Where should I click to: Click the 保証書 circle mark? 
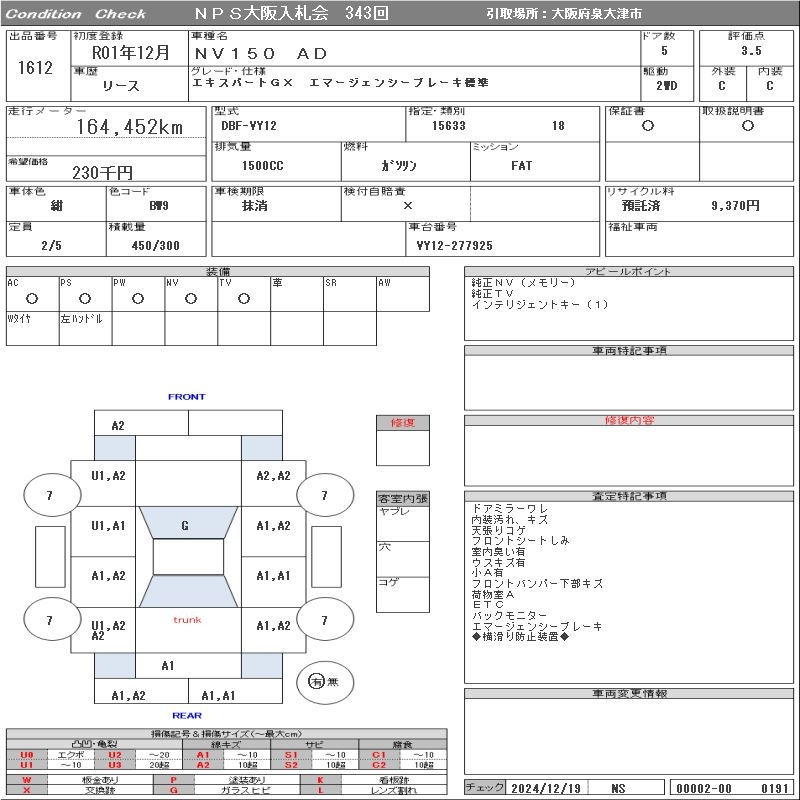click(x=648, y=126)
